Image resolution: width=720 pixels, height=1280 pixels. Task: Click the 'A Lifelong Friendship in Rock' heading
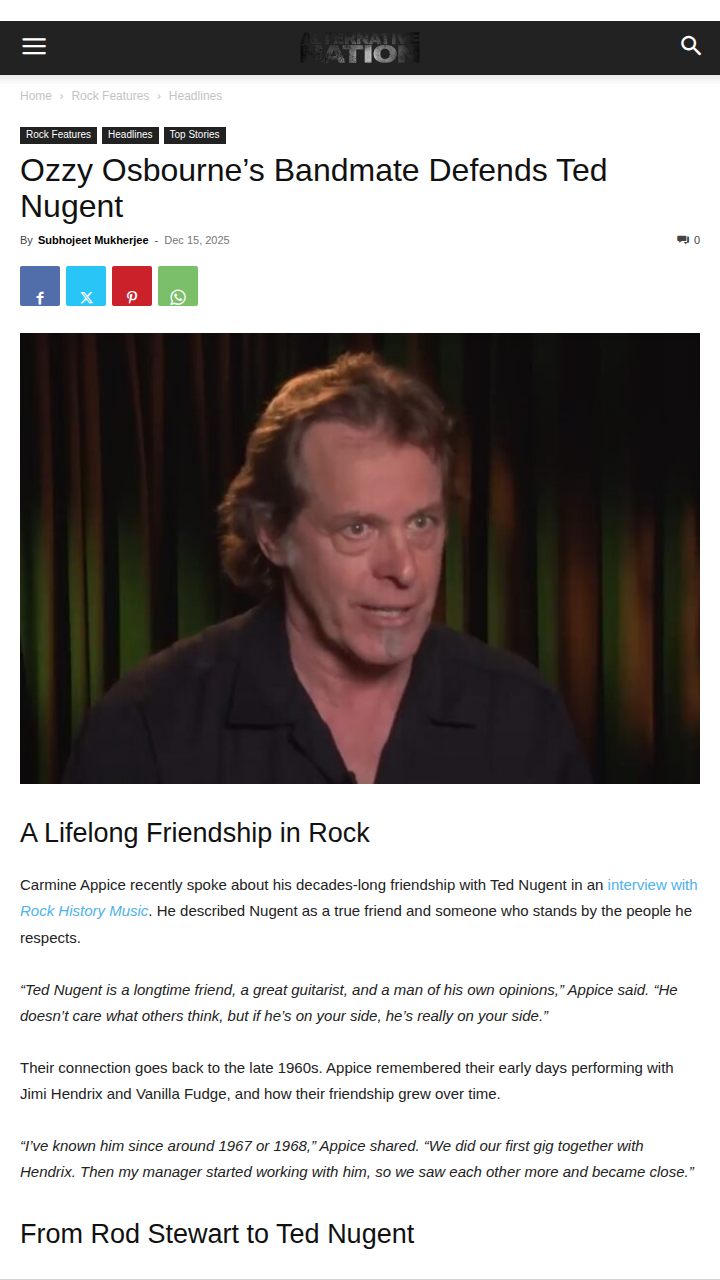tap(195, 833)
